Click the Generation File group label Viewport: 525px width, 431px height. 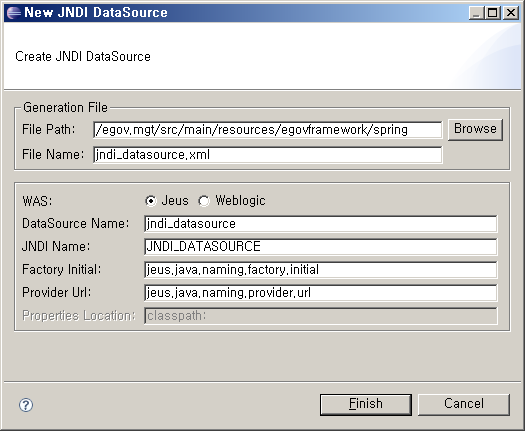[x=65, y=107]
